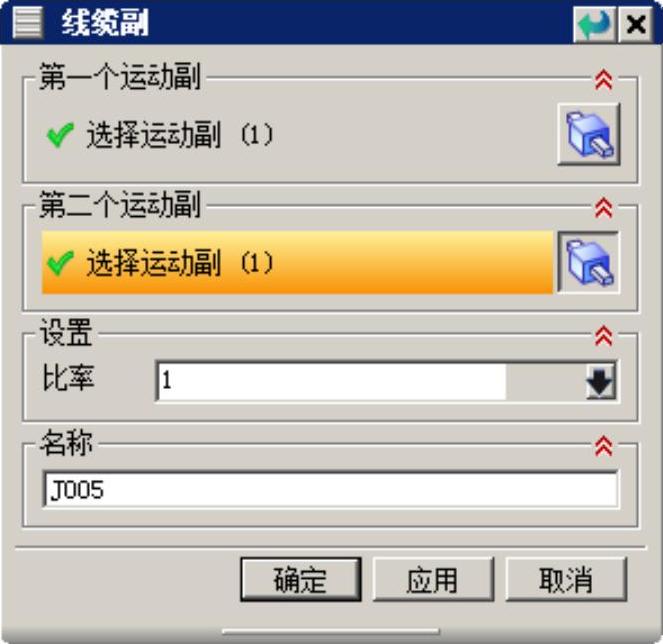The image size is (663, 644).
Task: Confirm with the 确定 button
Action: click(x=301, y=579)
